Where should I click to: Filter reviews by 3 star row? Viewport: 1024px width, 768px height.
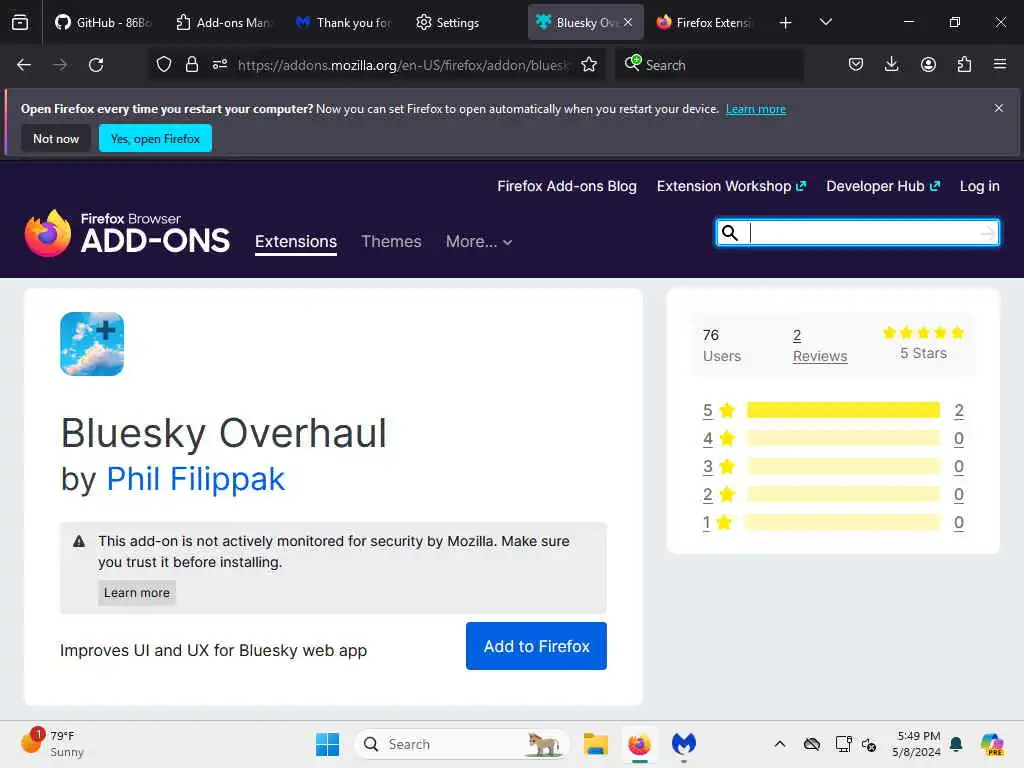coord(833,466)
